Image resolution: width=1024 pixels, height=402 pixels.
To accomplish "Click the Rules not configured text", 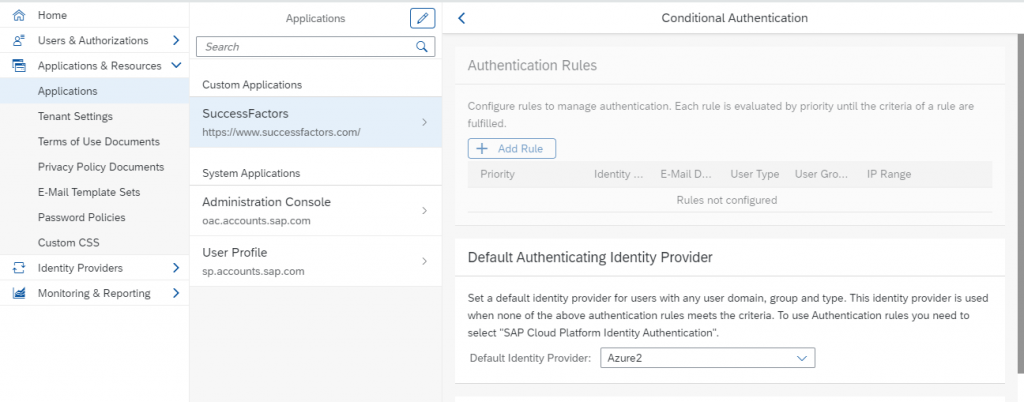I will tap(727, 200).
